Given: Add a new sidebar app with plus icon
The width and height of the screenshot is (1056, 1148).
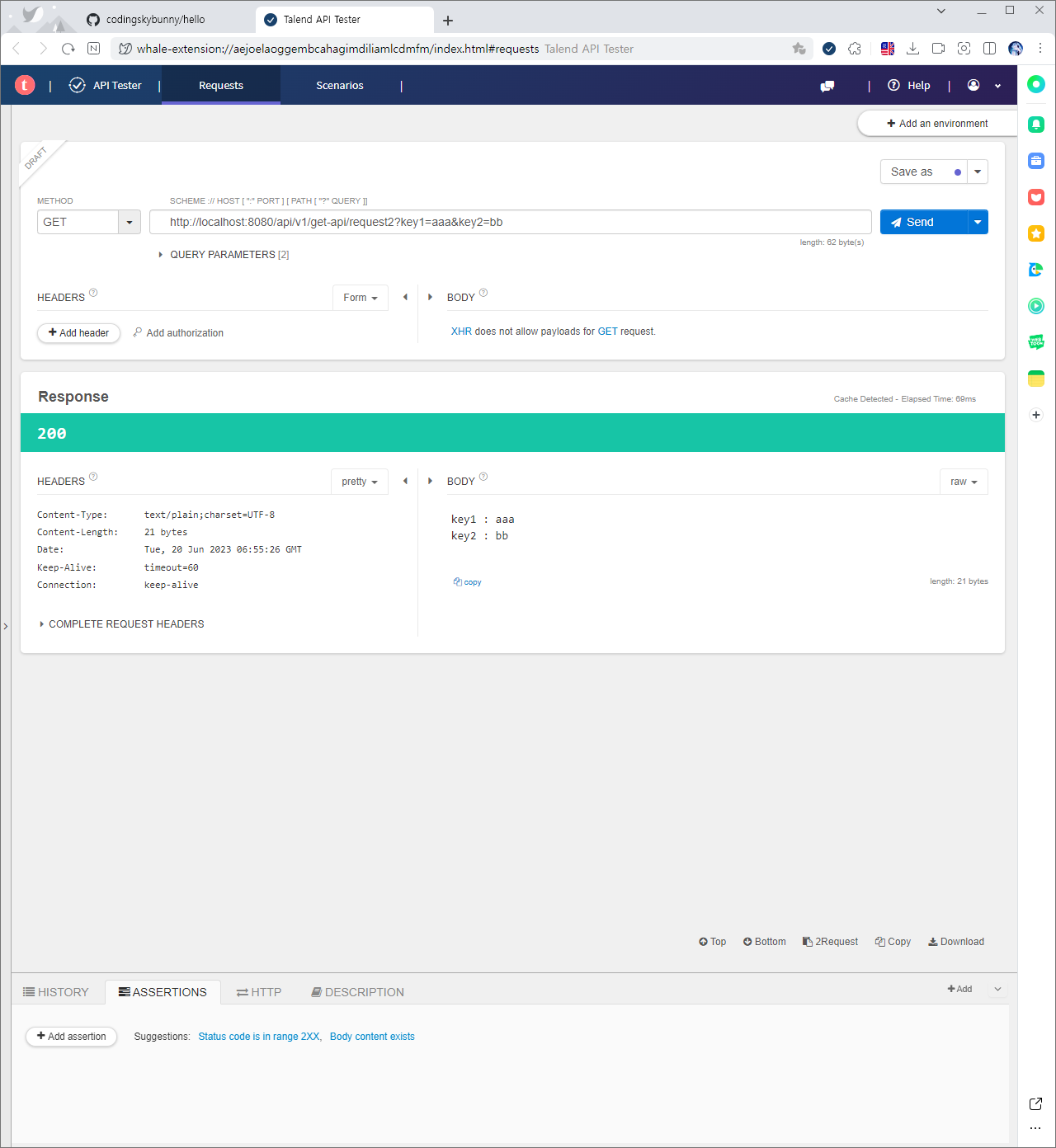Looking at the screenshot, I should 1036,415.
